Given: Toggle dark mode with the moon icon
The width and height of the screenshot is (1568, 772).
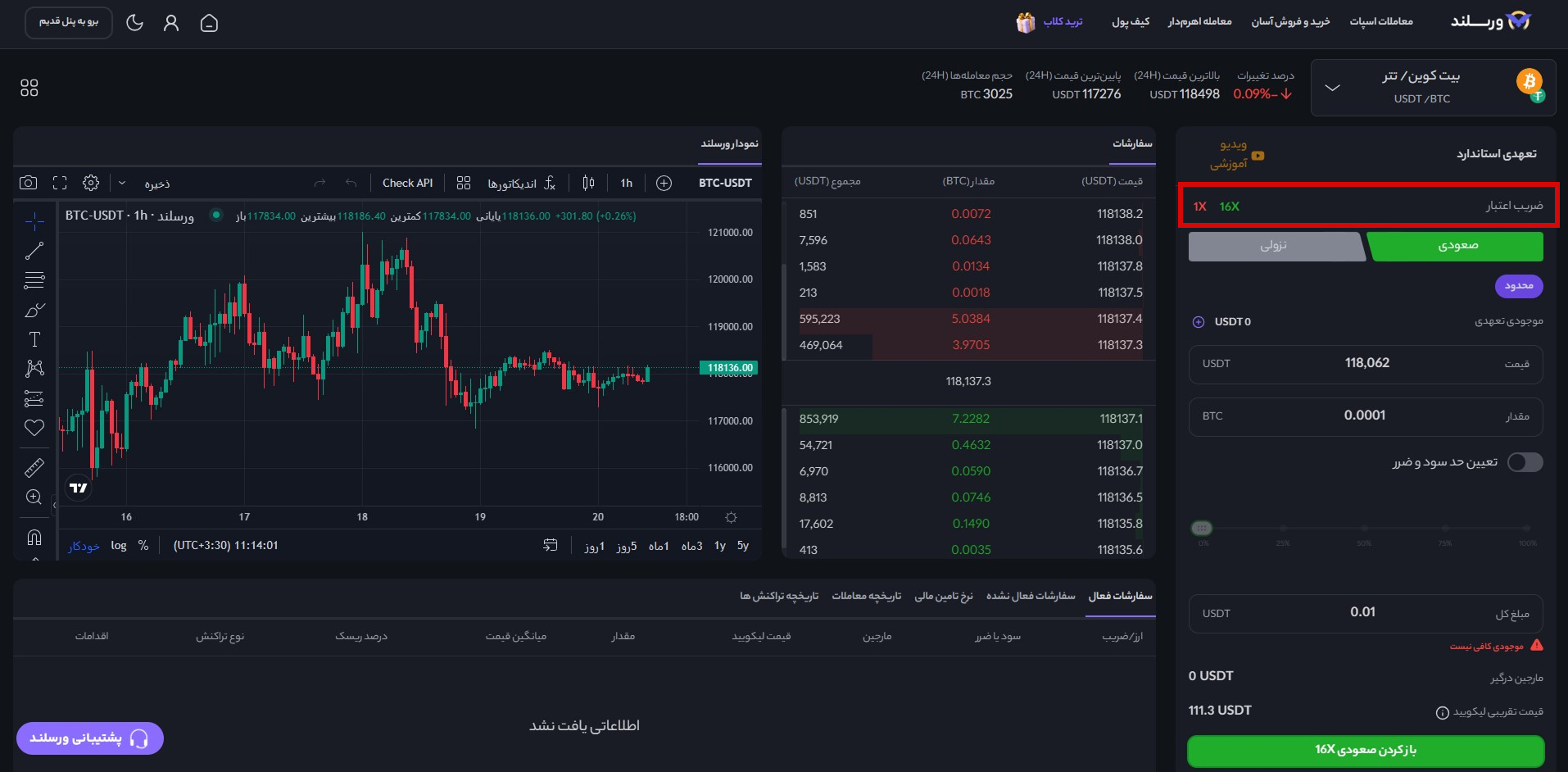Looking at the screenshot, I should pyautogui.click(x=135, y=23).
